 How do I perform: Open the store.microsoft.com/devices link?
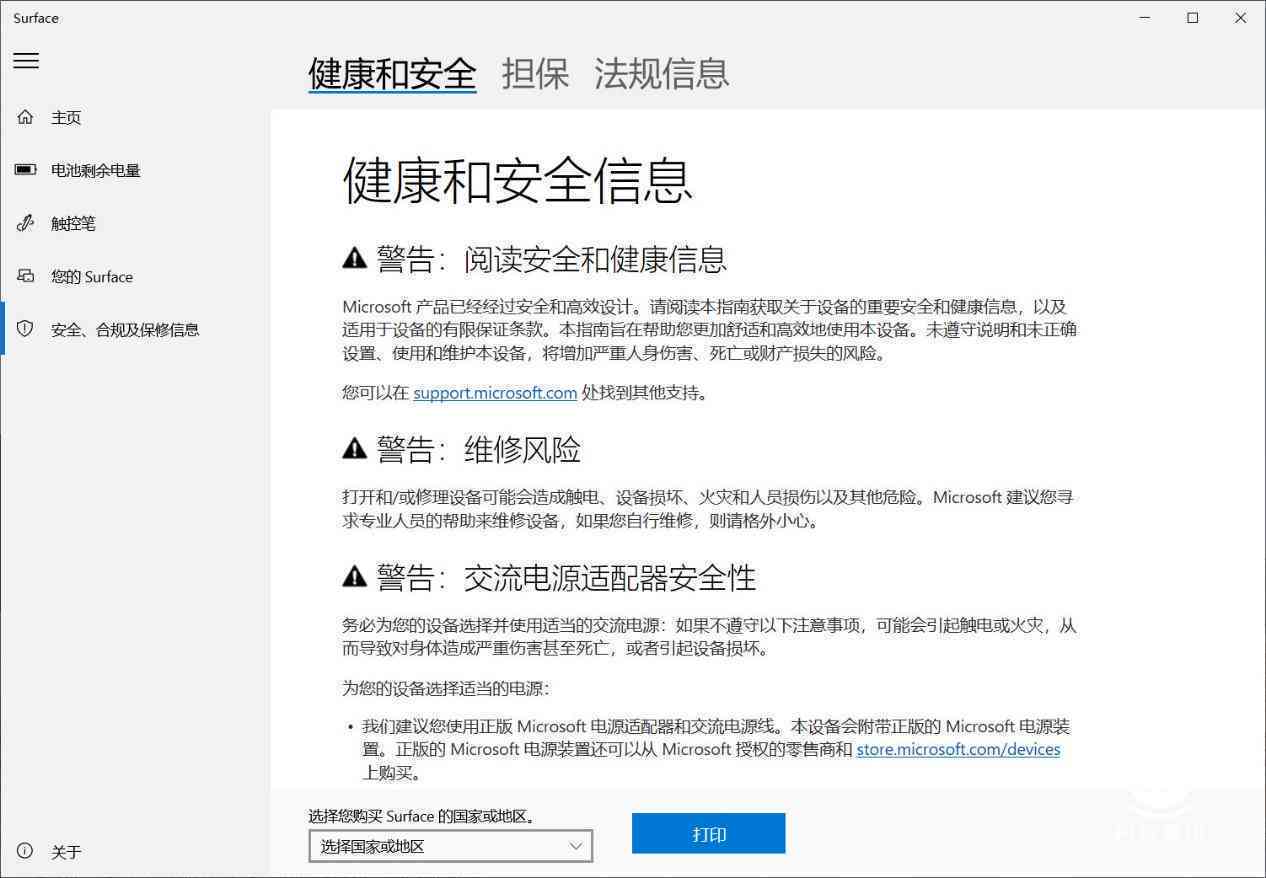click(958, 749)
